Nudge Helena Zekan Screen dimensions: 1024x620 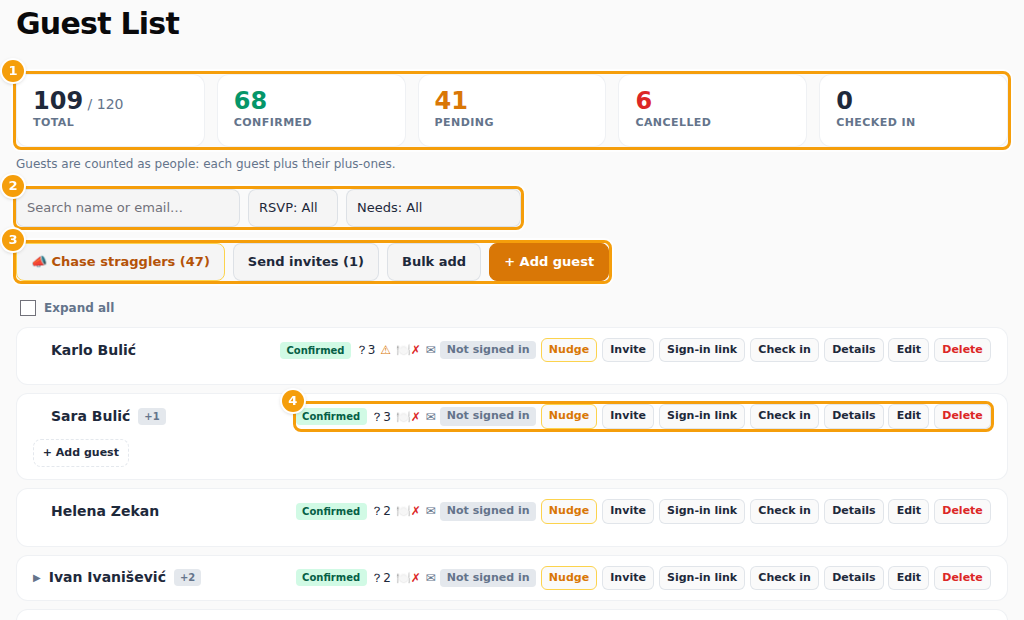pyautogui.click(x=569, y=511)
